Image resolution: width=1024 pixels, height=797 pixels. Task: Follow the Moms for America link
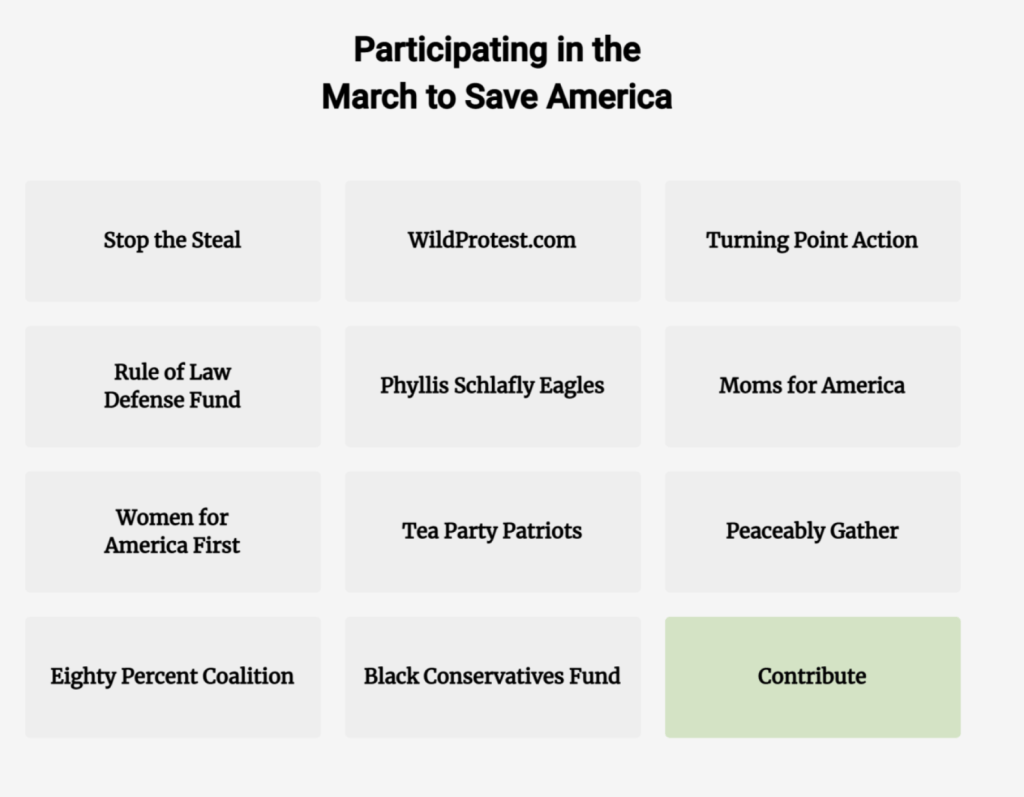click(x=812, y=386)
